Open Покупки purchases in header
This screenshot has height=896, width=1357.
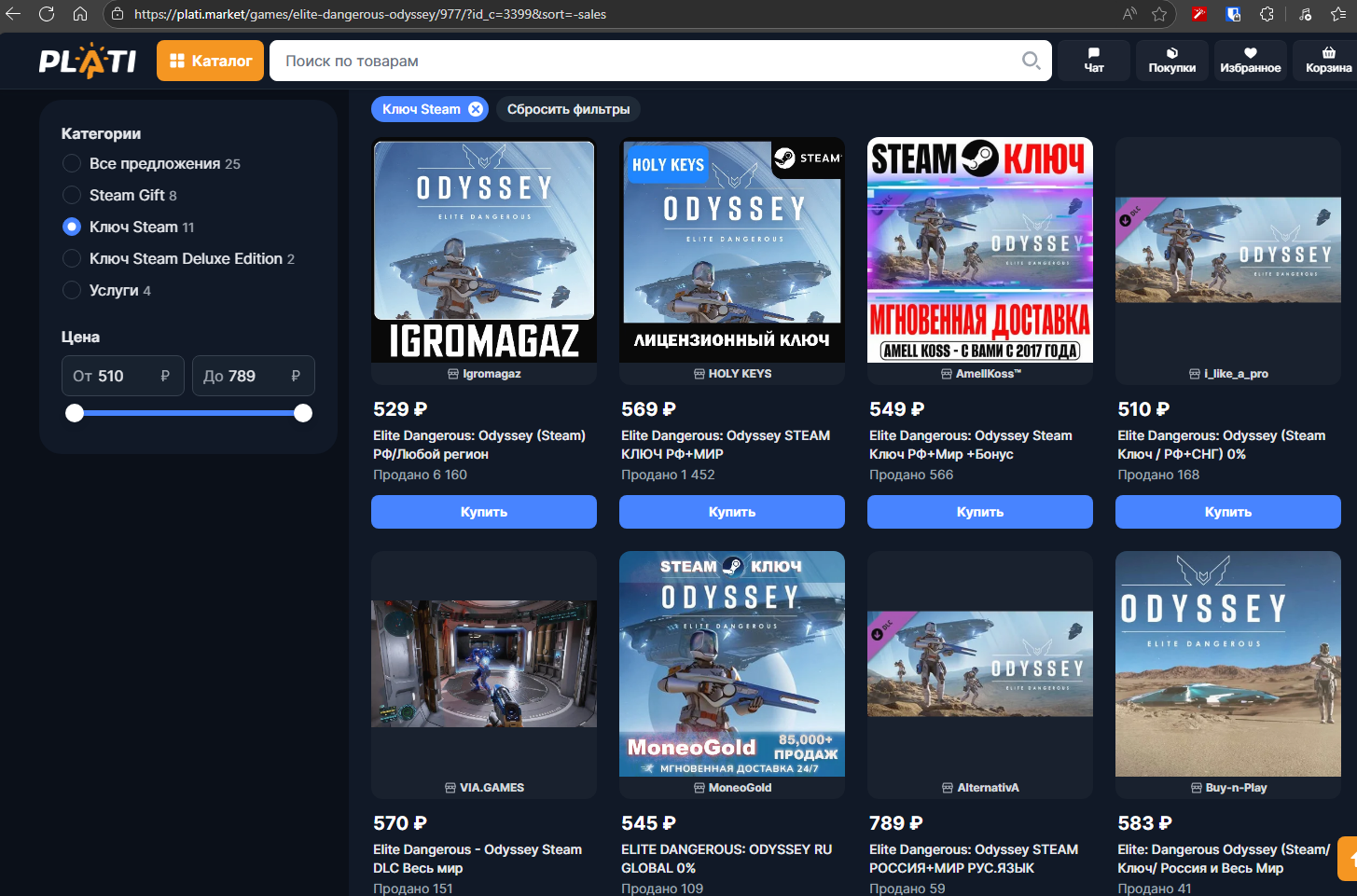tap(1172, 61)
